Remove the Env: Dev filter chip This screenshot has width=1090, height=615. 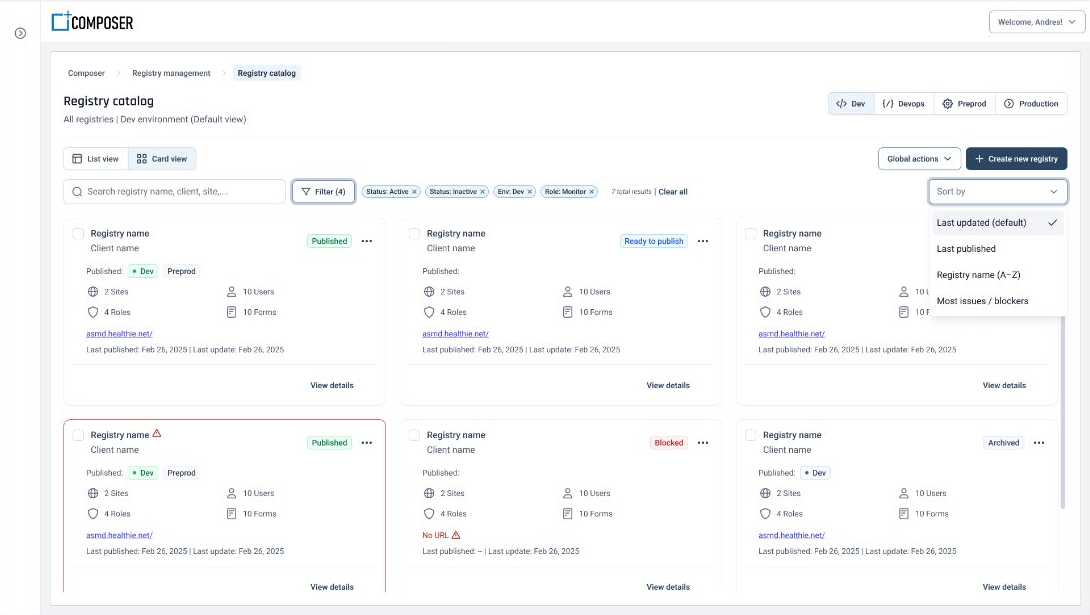(x=530, y=192)
